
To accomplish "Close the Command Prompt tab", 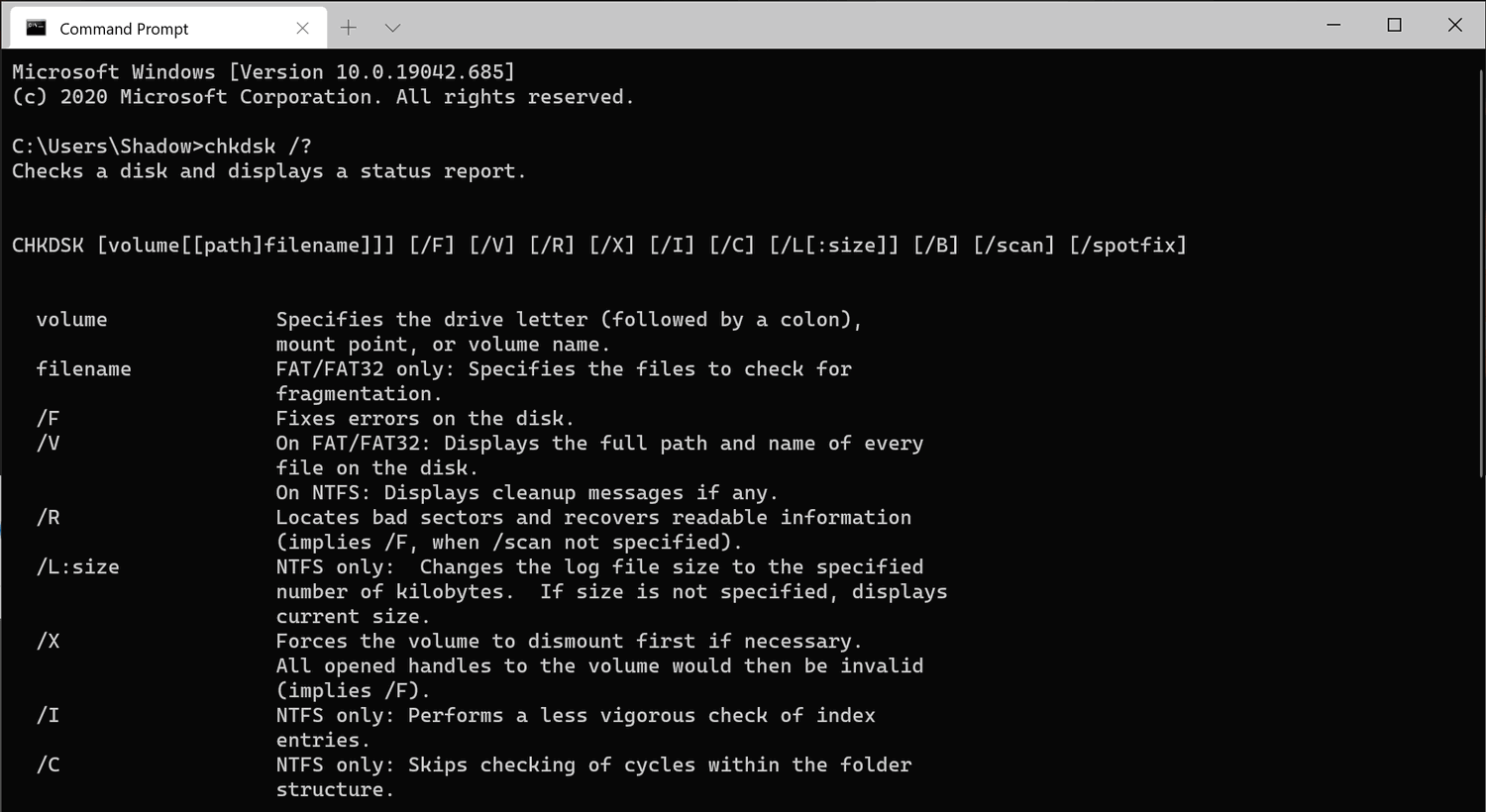I will click(303, 28).
